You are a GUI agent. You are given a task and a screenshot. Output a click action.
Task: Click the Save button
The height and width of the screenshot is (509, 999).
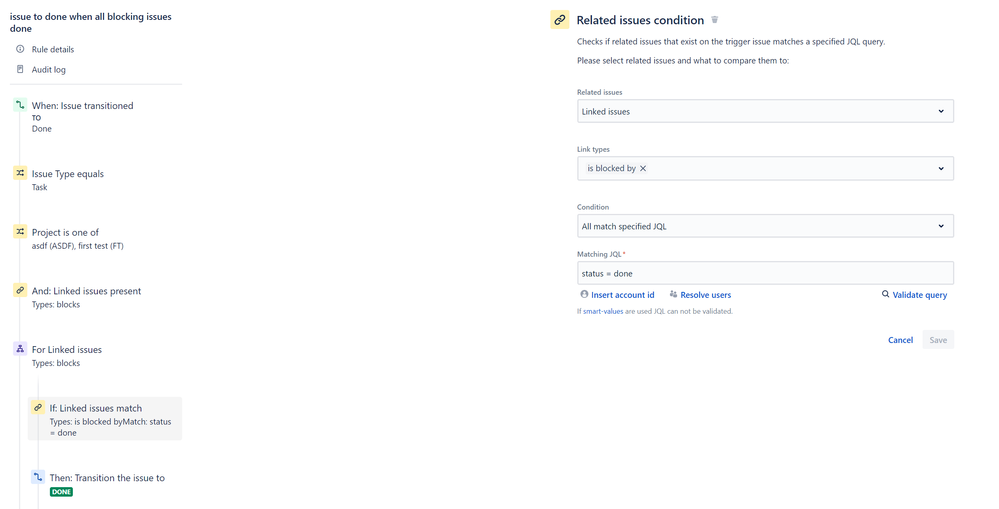point(938,340)
